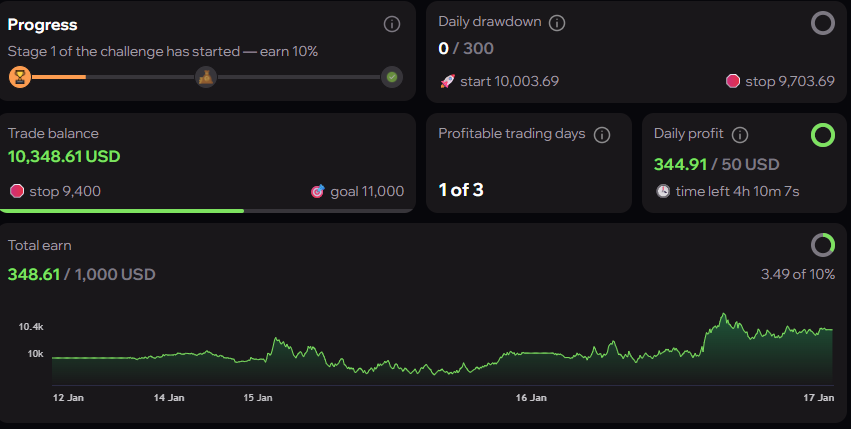This screenshot has height=429, width=851.
Task: Click the target icon beside goal 11,000
Action: 317,191
